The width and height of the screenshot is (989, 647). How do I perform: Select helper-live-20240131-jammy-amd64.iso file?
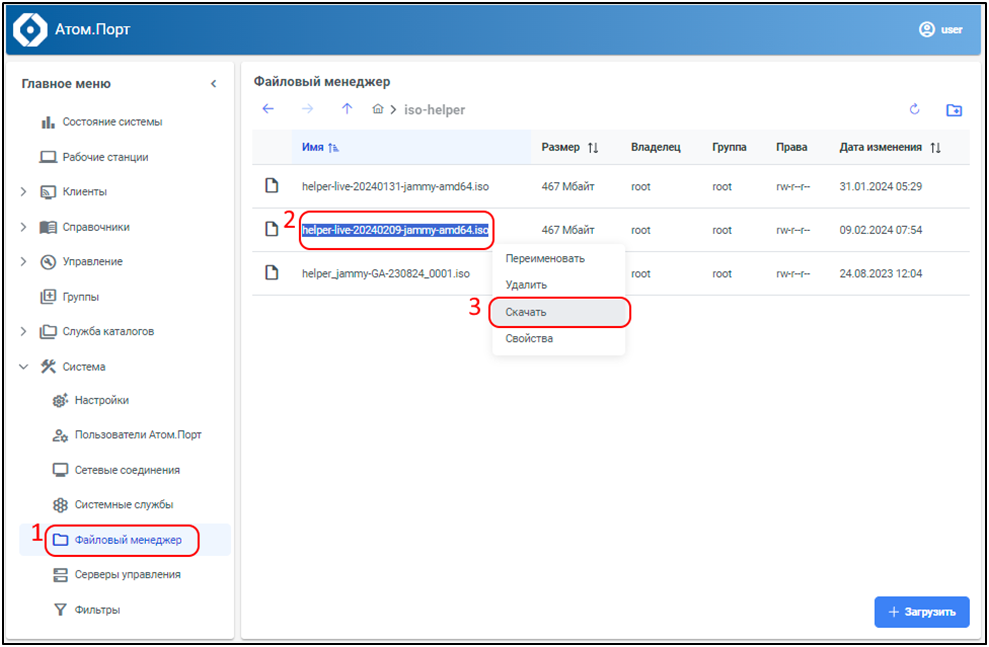tap(395, 186)
